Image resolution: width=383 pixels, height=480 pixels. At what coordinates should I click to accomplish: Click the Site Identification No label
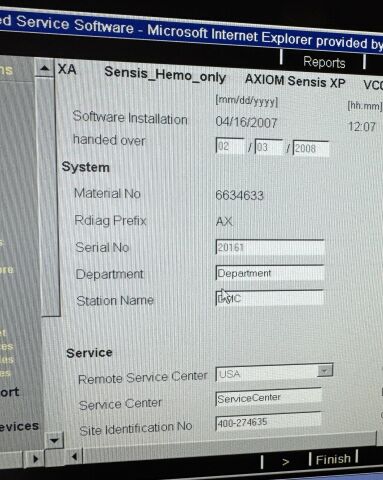tap(136, 428)
